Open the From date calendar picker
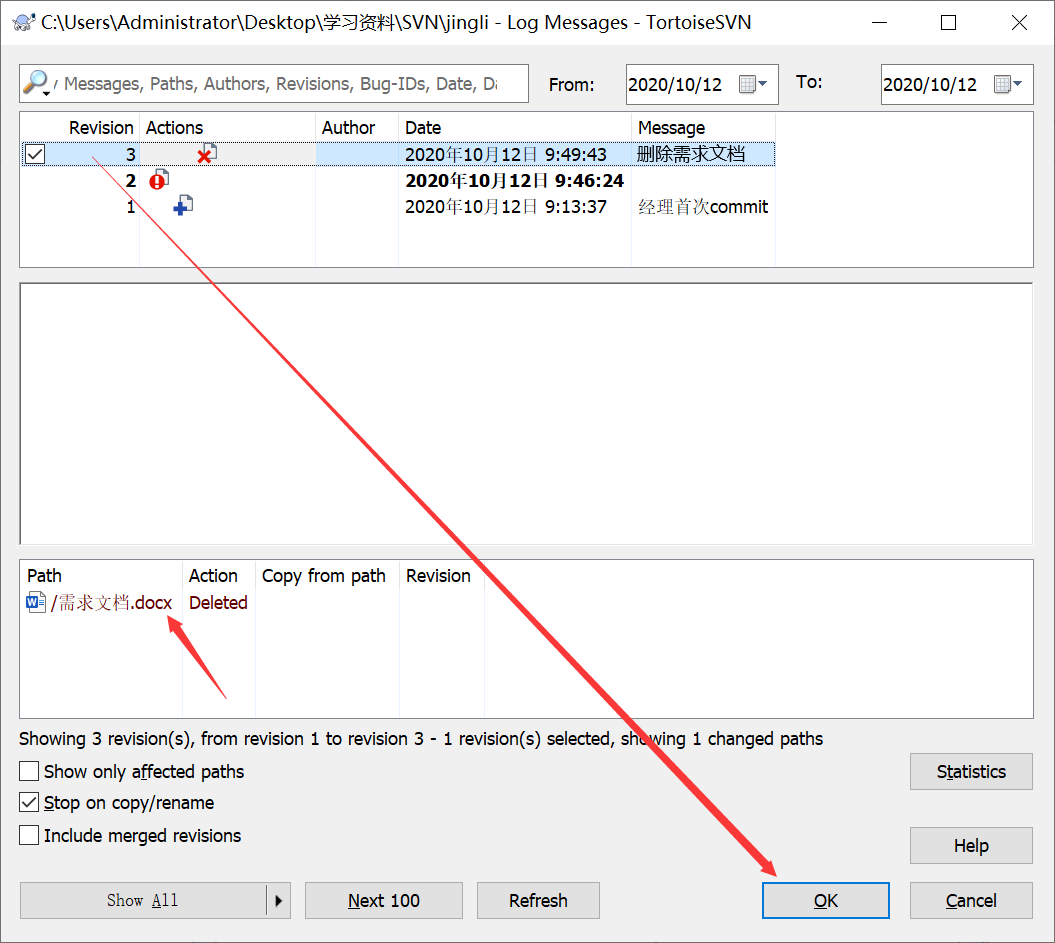Image resolution: width=1055 pixels, height=943 pixels. (754, 84)
